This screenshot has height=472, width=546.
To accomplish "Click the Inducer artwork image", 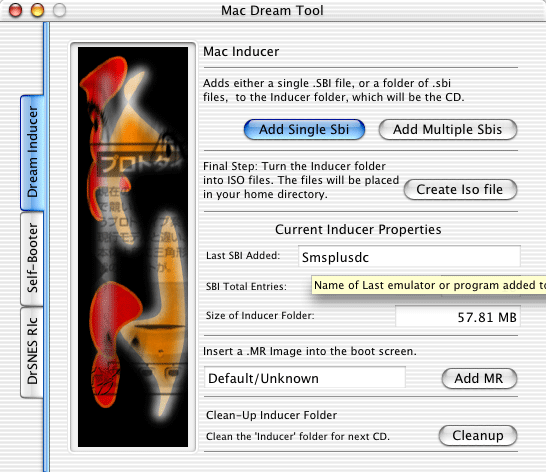I will [133, 247].
